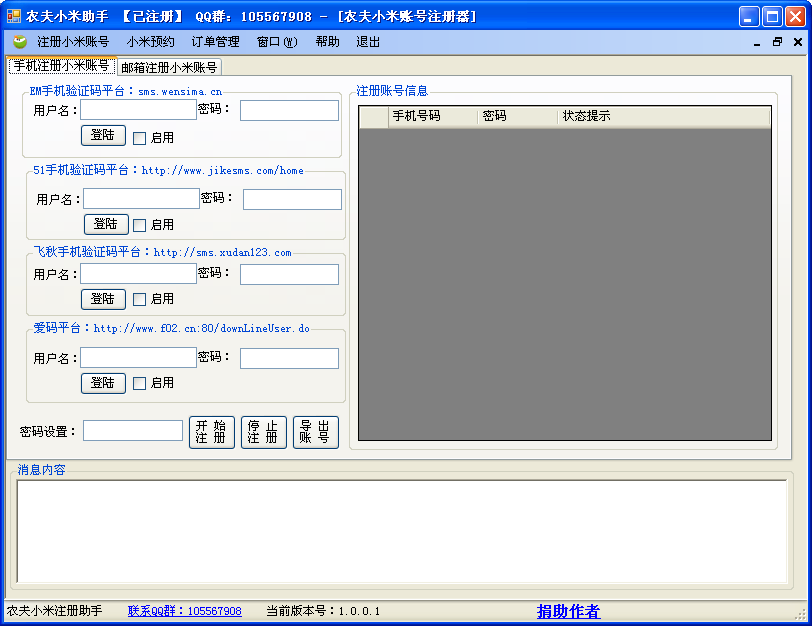
Task: Open the 窗口(W) menu
Action: pos(277,42)
